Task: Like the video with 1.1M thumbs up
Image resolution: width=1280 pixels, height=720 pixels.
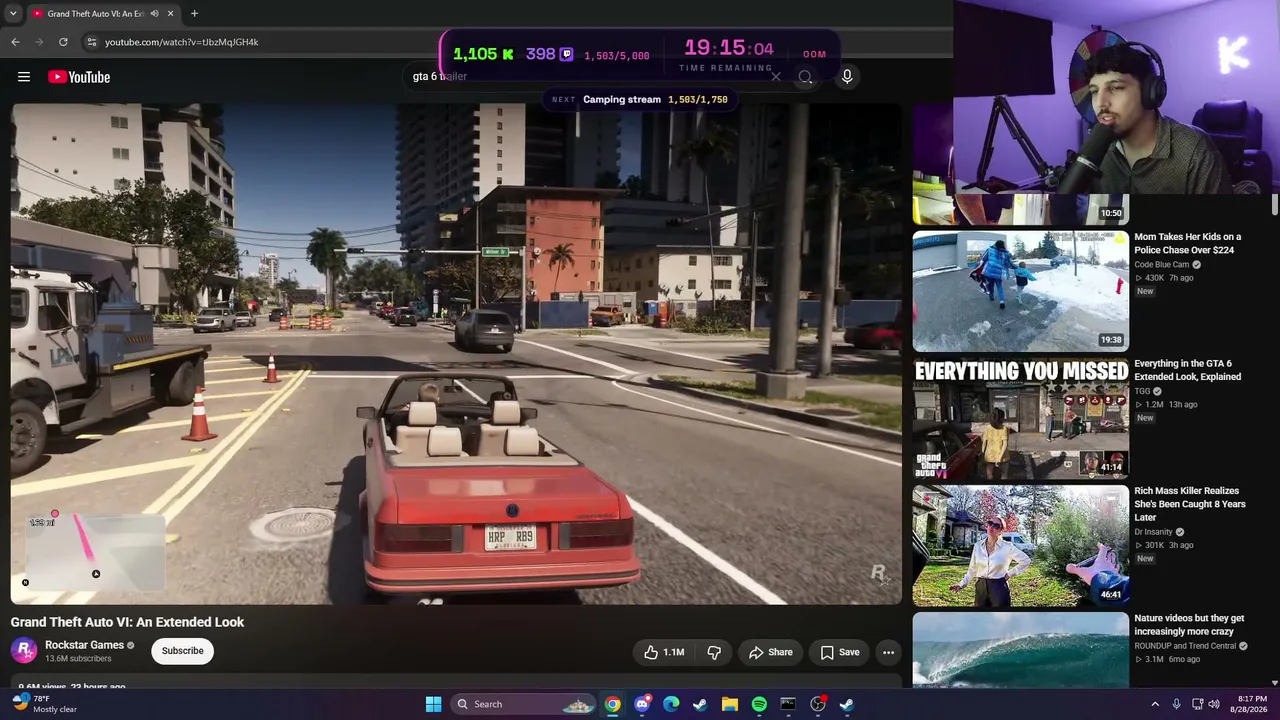Action: point(664,652)
